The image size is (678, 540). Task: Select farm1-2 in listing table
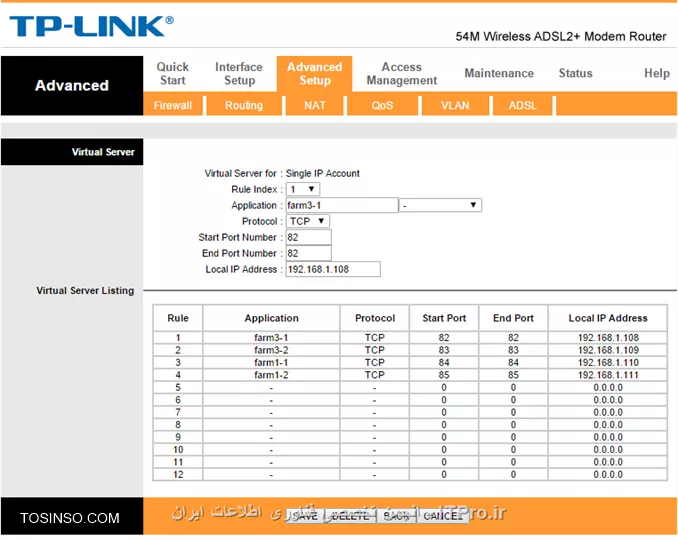(271, 375)
